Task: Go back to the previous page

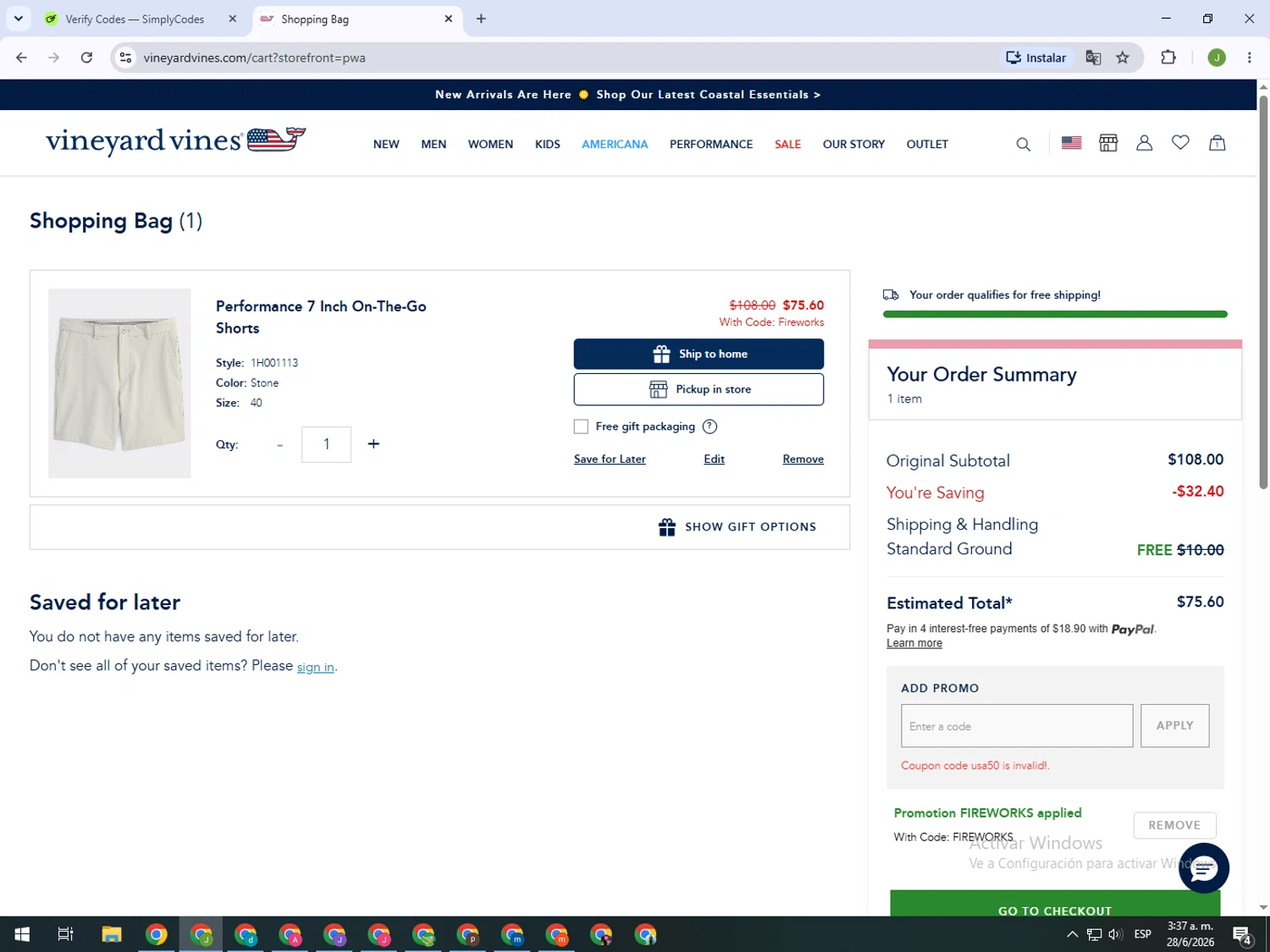Action: pos(21,58)
